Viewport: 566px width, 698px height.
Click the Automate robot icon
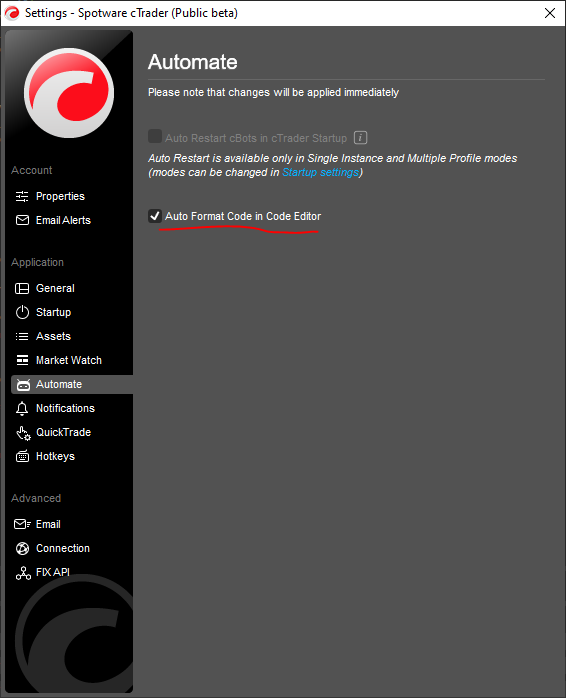(x=23, y=385)
